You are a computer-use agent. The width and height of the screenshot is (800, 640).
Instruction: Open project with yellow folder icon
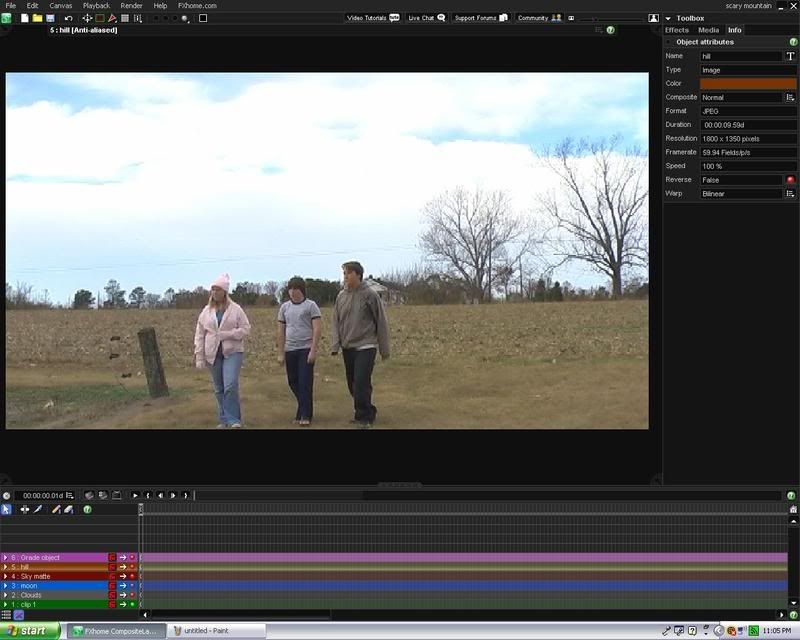pos(37,18)
